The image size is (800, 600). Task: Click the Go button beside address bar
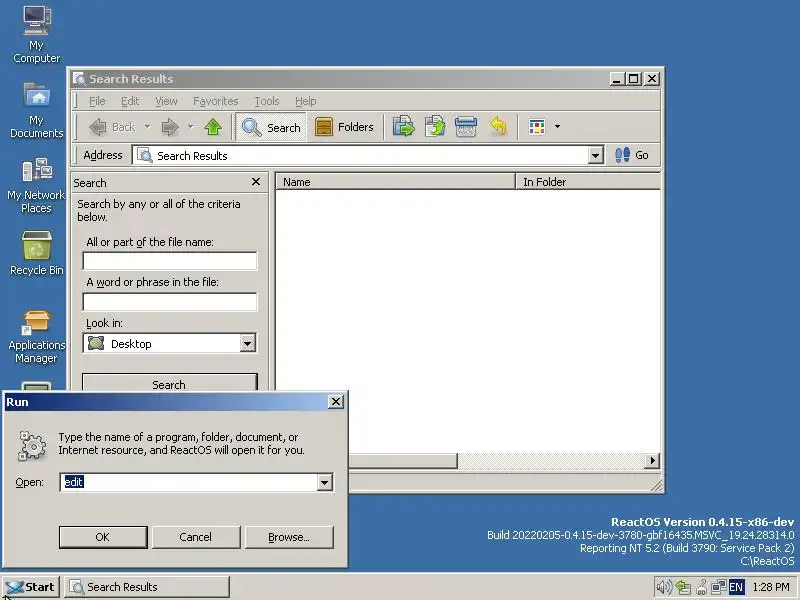click(632, 155)
